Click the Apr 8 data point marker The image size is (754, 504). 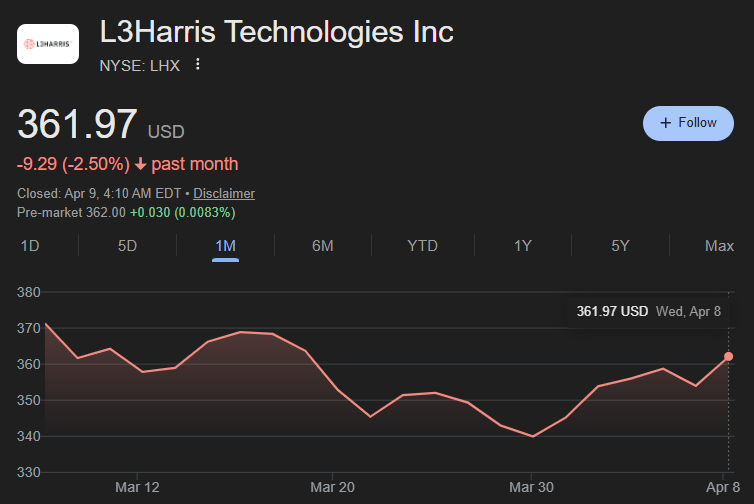(x=729, y=356)
